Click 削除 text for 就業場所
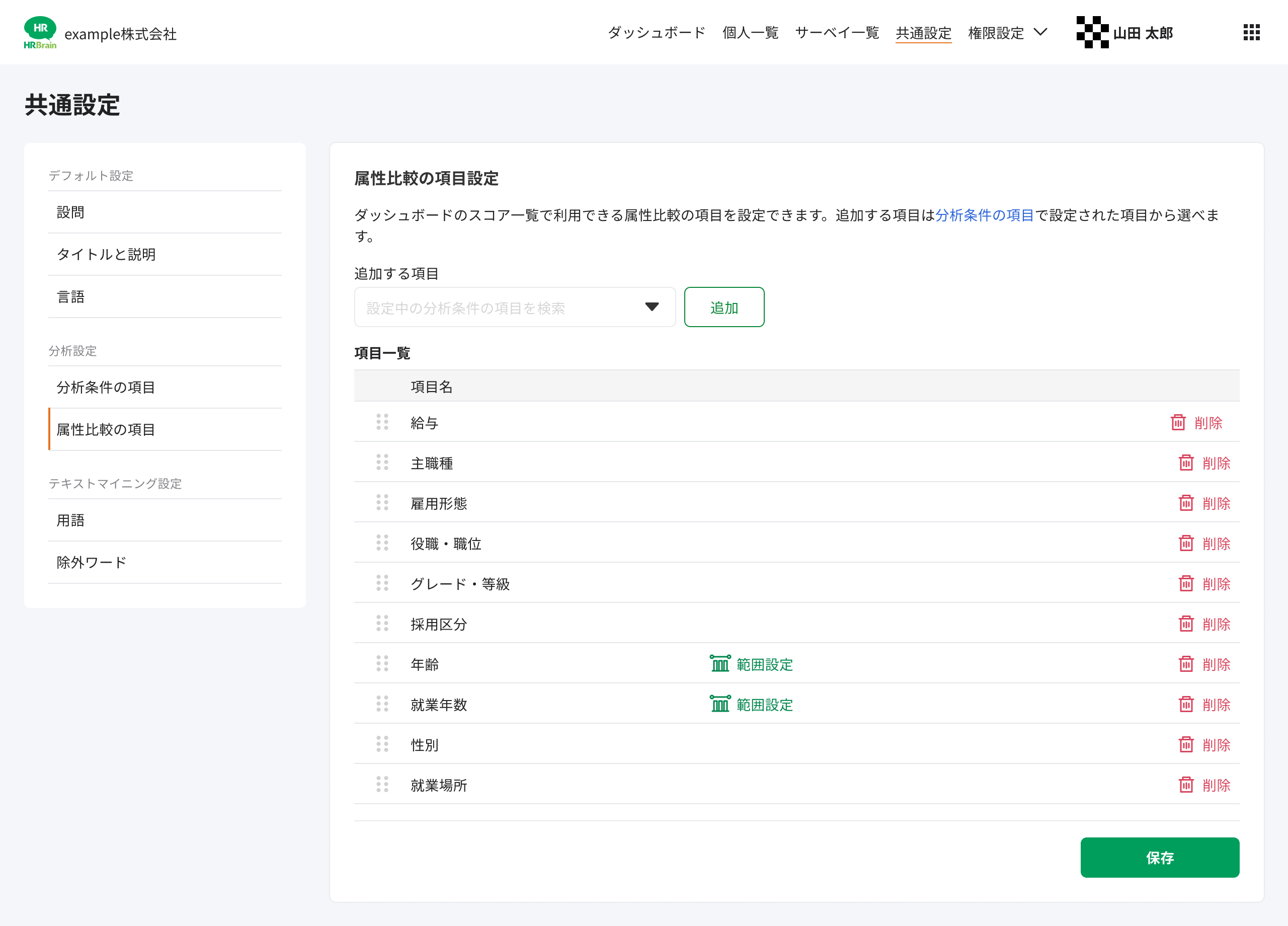This screenshot has width=1288, height=926. (x=1217, y=785)
